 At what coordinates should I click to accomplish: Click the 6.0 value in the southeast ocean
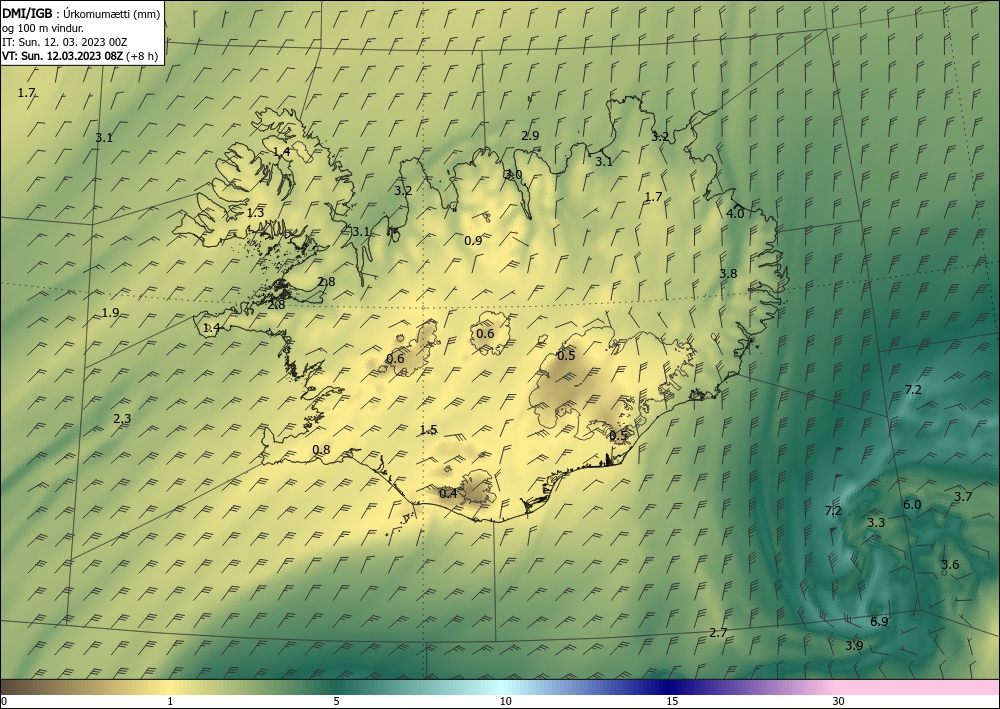pos(912,504)
